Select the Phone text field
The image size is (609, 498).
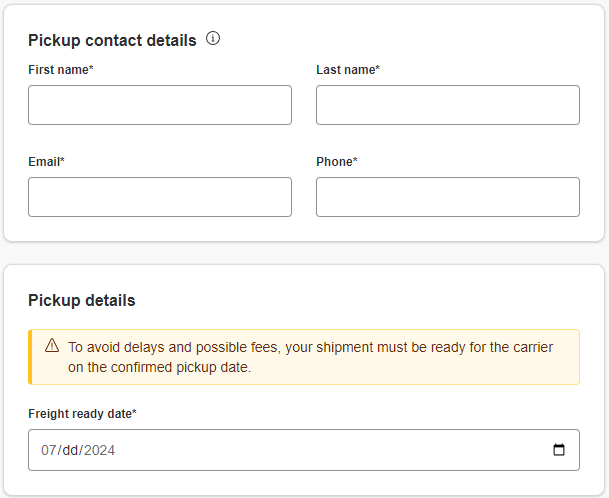pyautogui.click(x=448, y=197)
